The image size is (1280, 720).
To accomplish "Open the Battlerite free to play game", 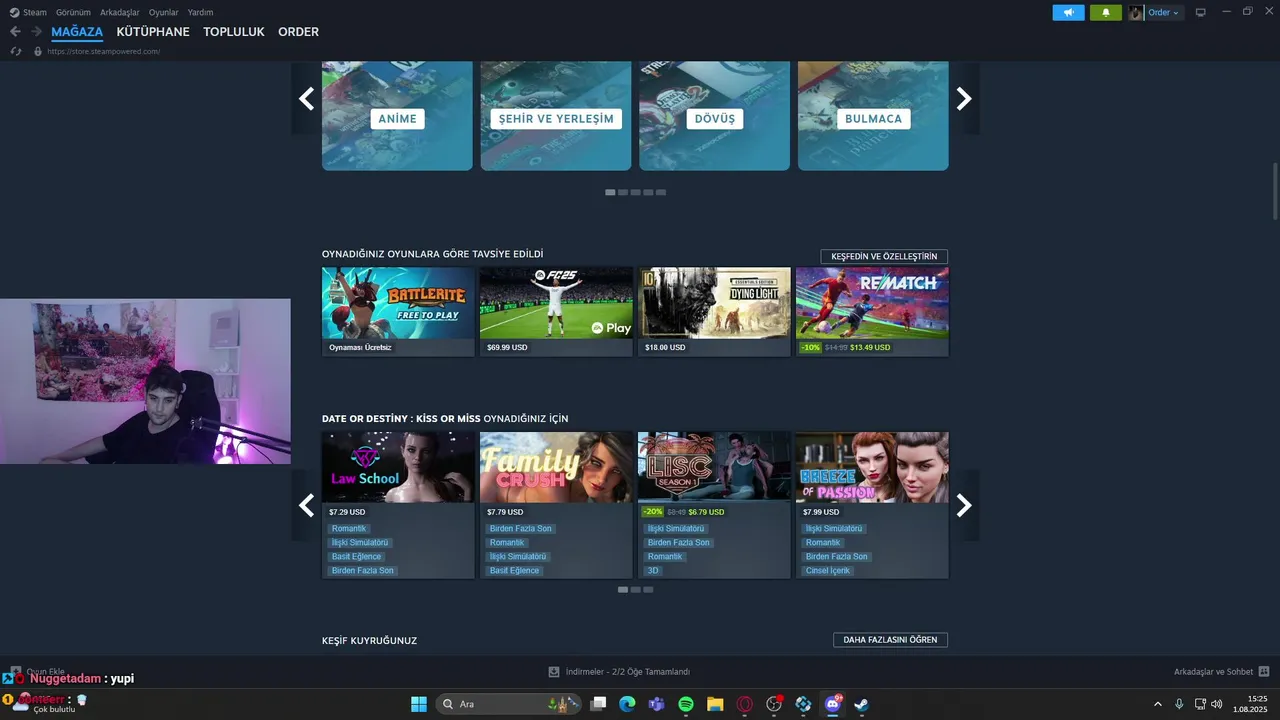I will tap(398, 311).
